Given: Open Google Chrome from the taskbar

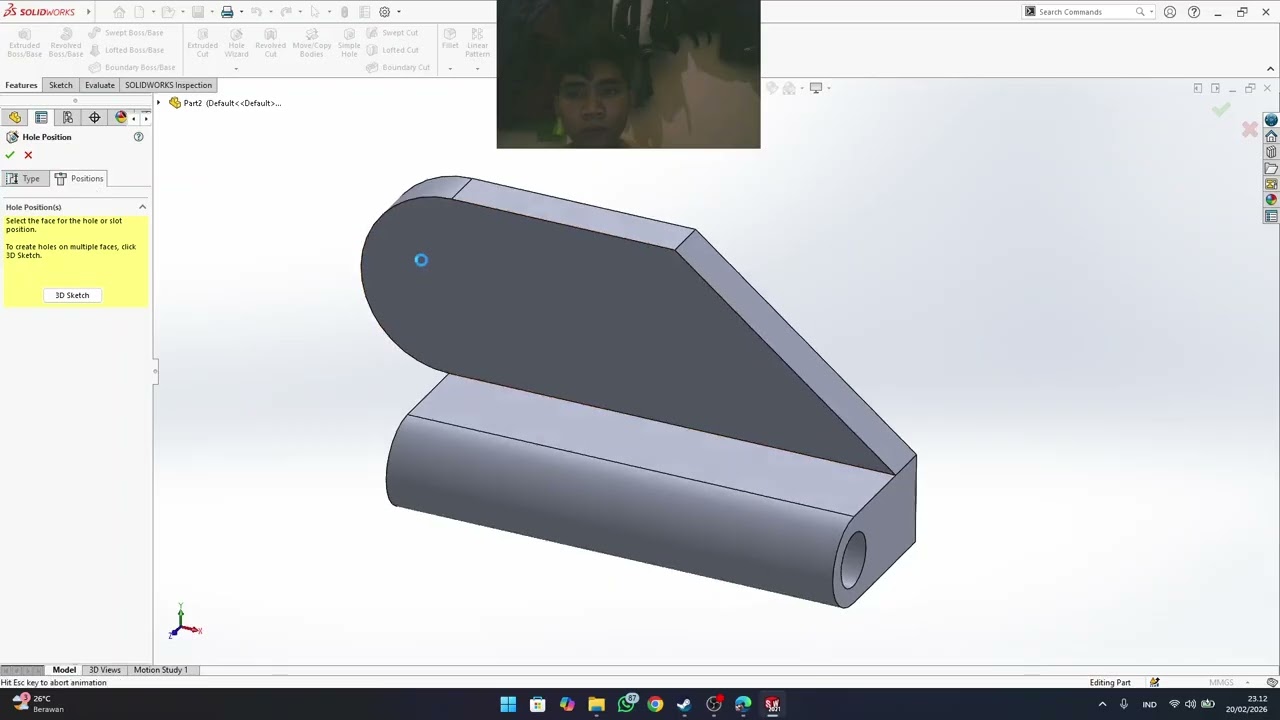Looking at the screenshot, I should tap(655, 704).
